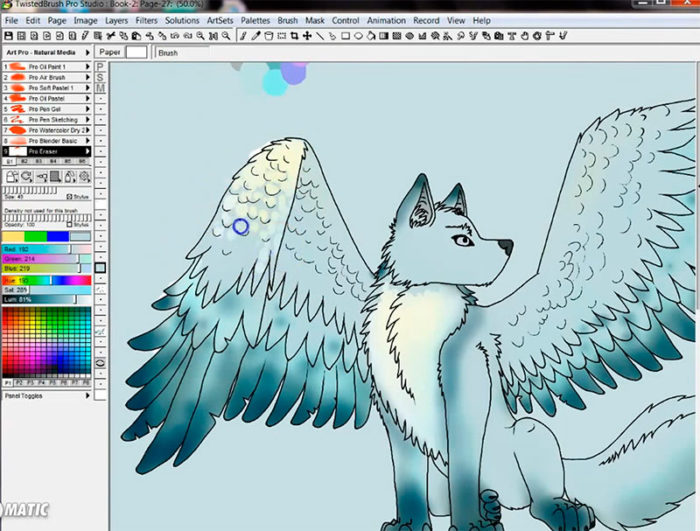Open the Layers menu
Image resolution: width=700 pixels, height=531 pixels.
pos(117,21)
